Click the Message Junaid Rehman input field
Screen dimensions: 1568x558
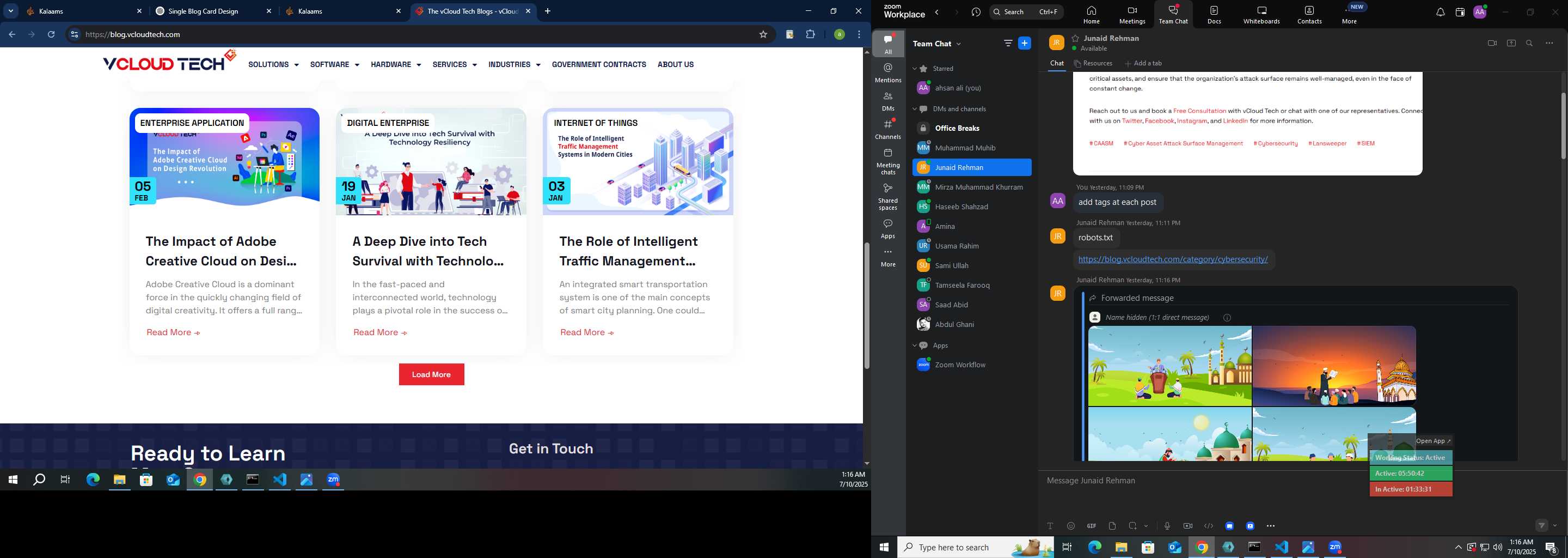point(1303,481)
